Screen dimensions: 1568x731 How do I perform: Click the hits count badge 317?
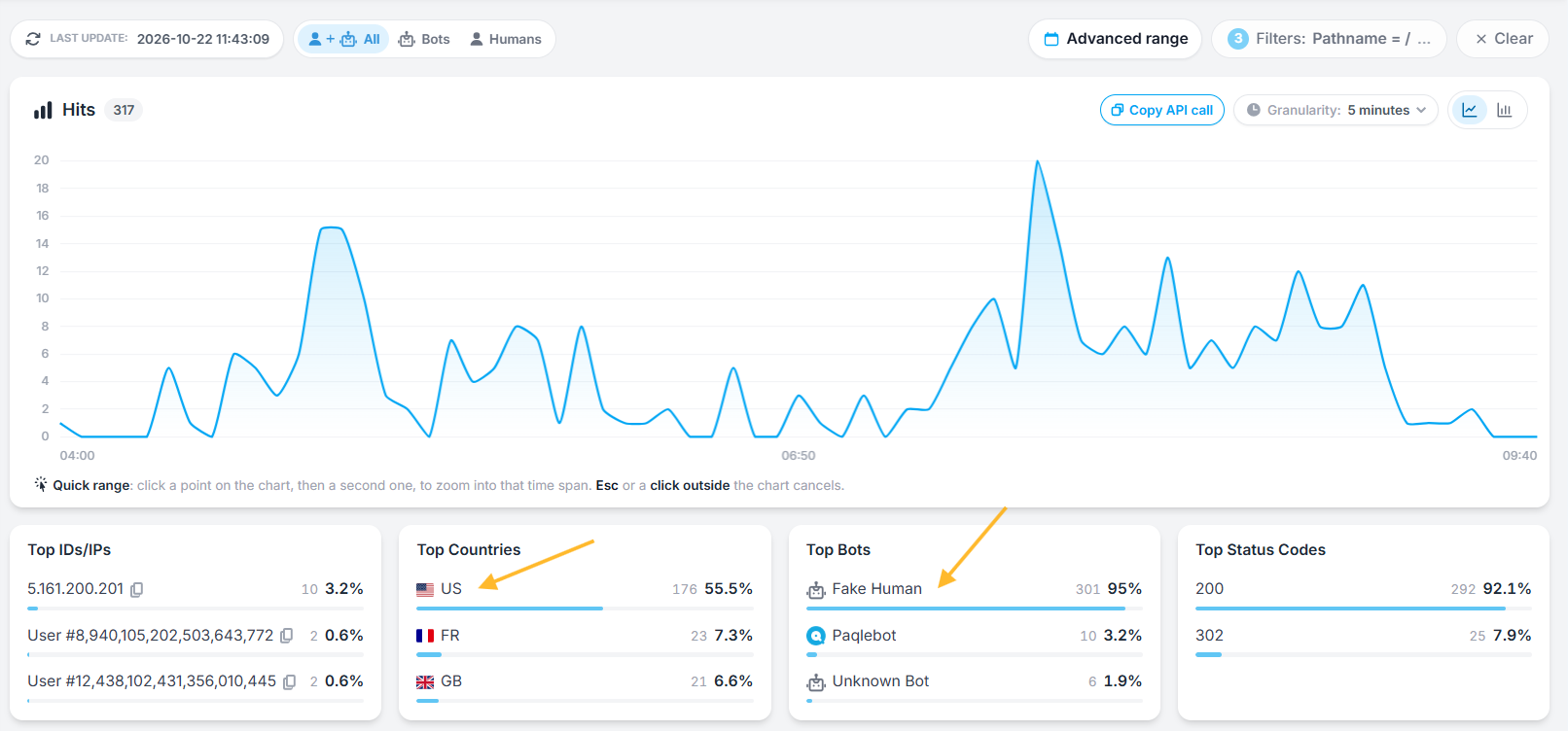[x=124, y=110]
